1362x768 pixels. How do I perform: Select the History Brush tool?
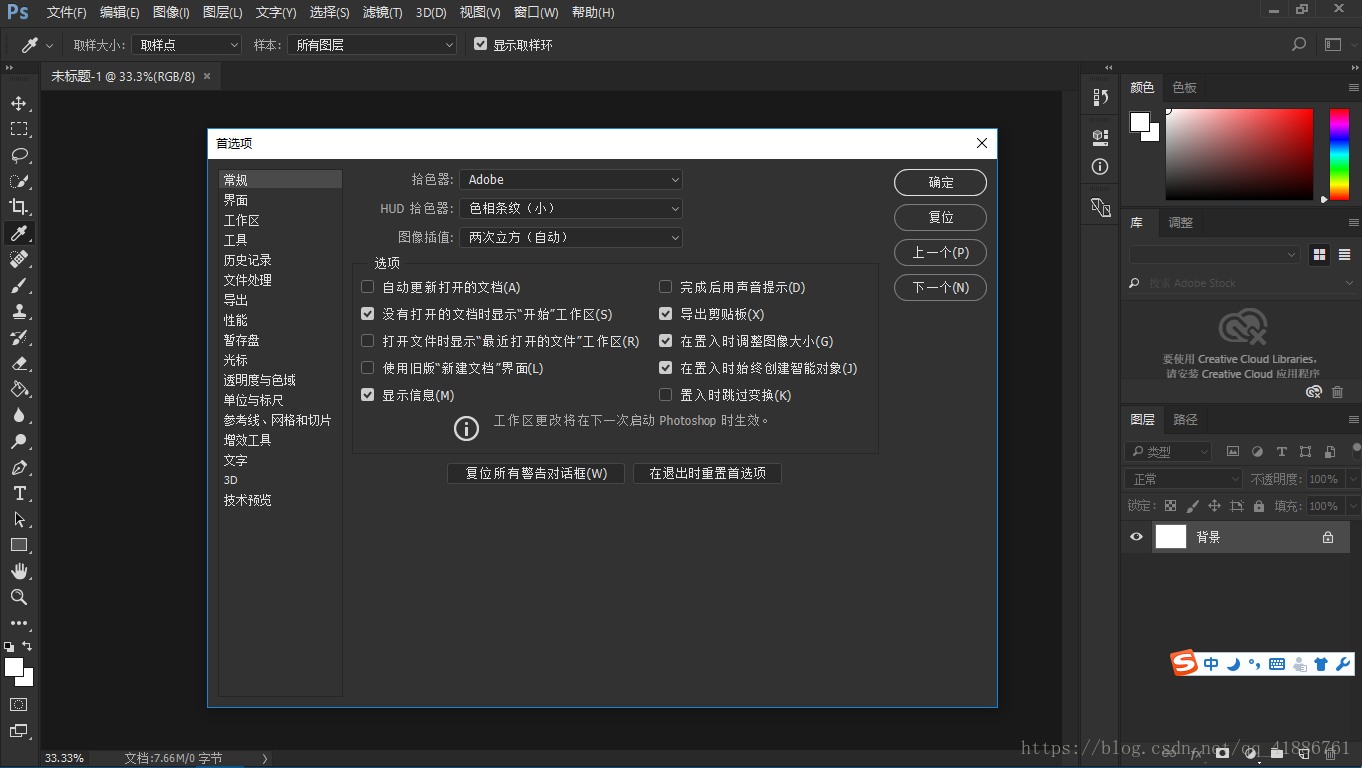coord(19,337)
